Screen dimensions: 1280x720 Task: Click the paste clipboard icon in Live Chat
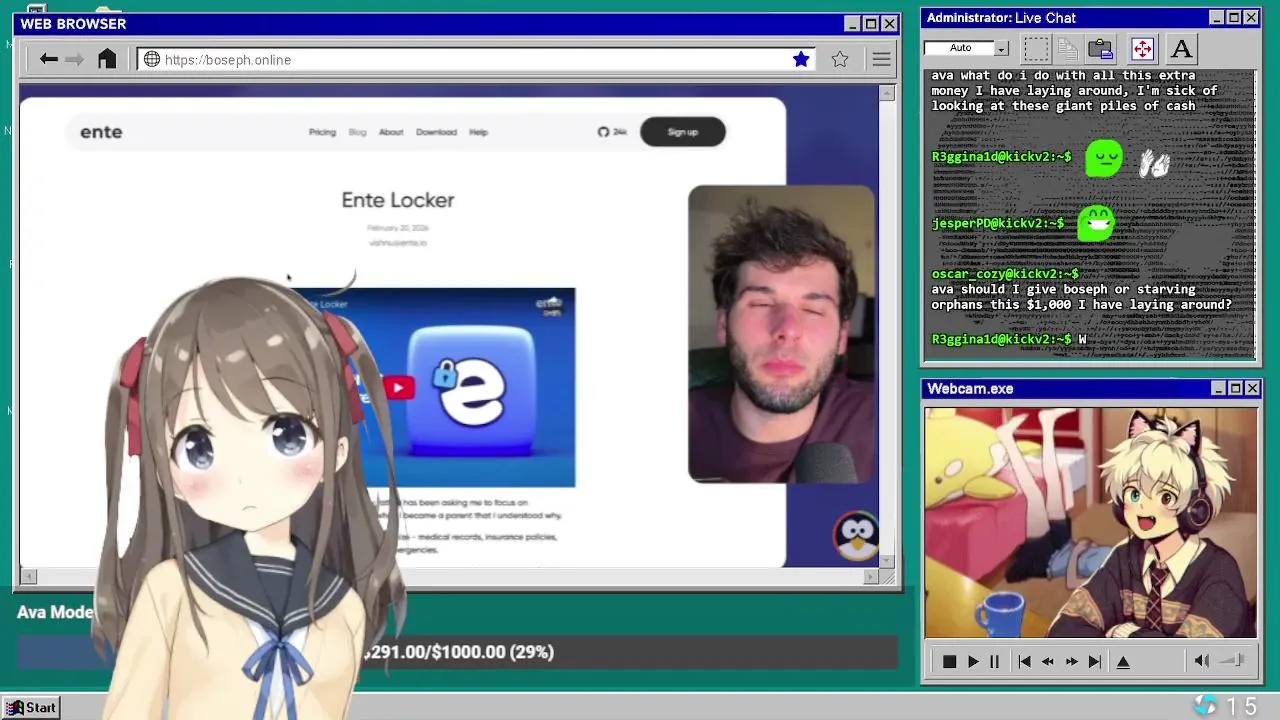1101,48
